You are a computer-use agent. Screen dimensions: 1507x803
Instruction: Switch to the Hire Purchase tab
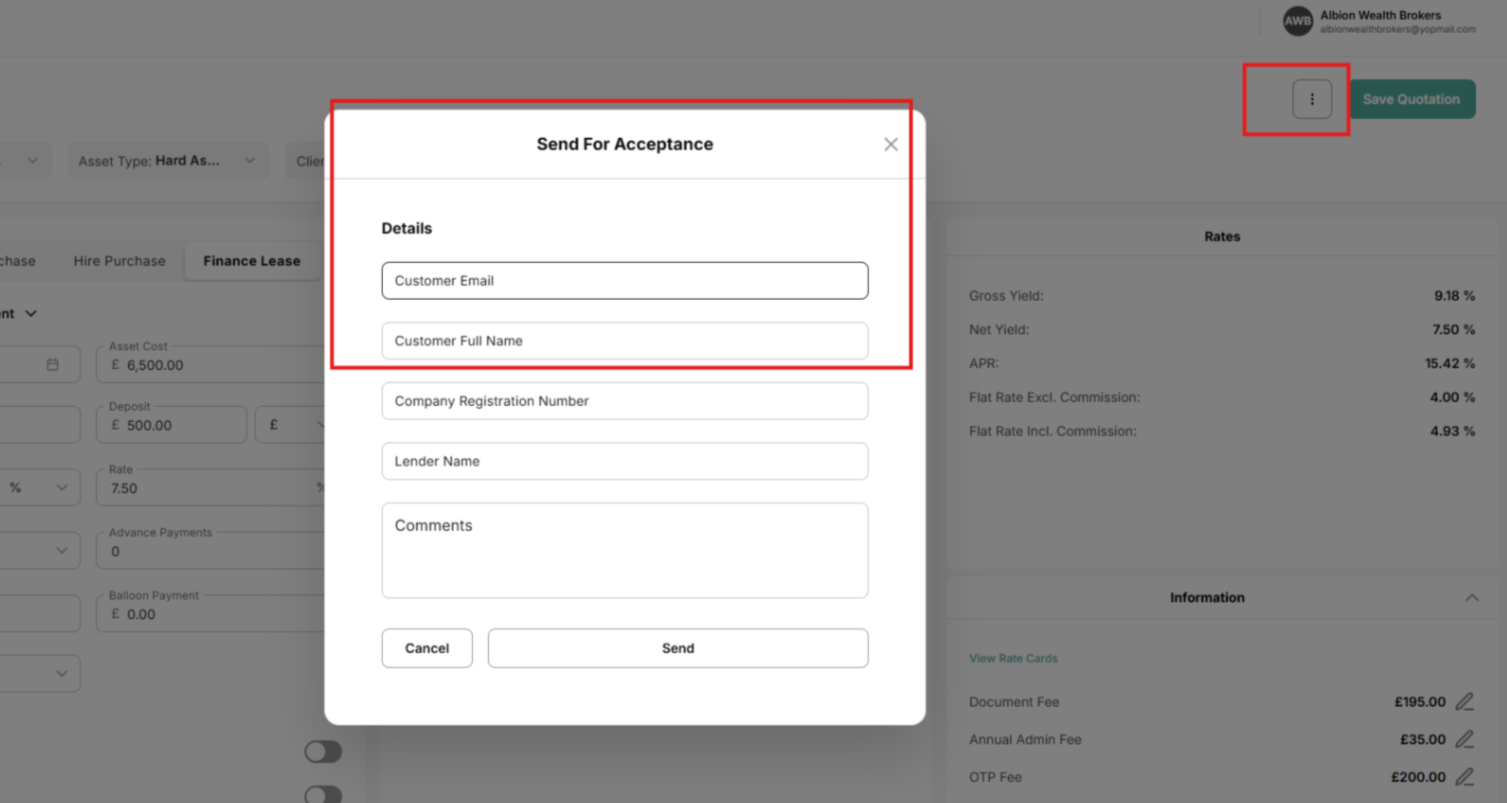(x=119, y=261)
